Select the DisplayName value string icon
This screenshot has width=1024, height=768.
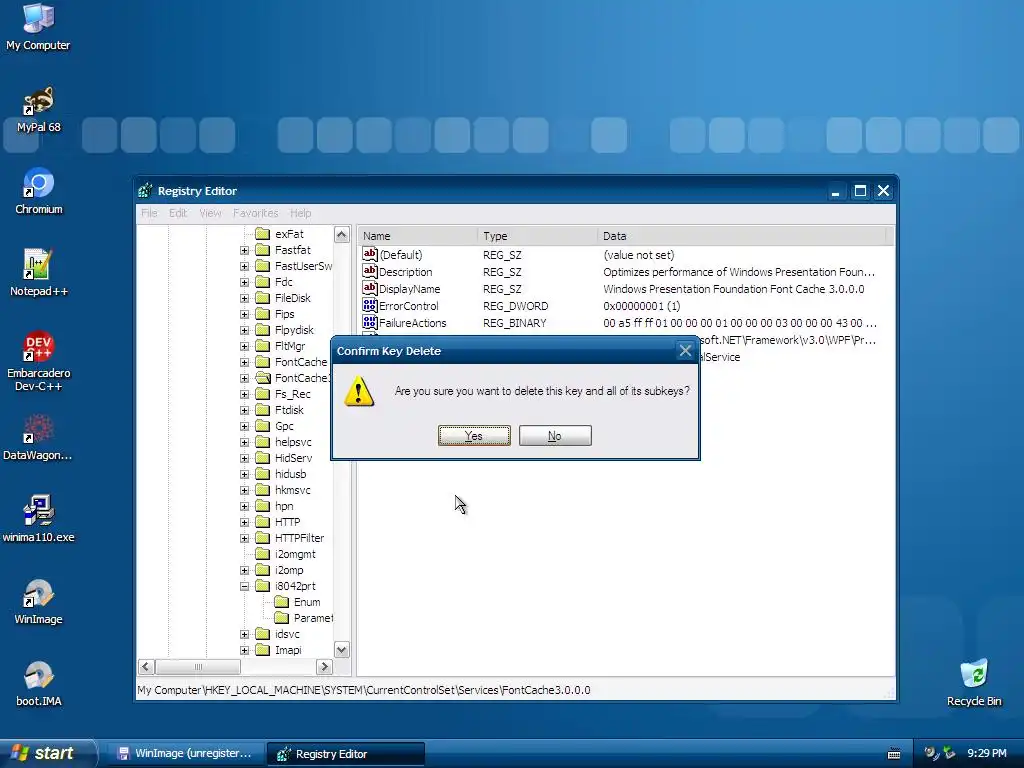[370, 288]
